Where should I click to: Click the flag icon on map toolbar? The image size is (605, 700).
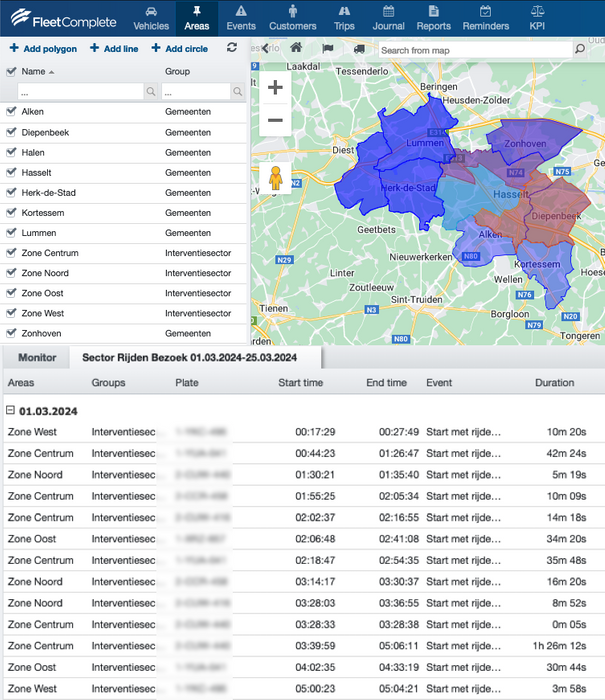pos(328,48)
